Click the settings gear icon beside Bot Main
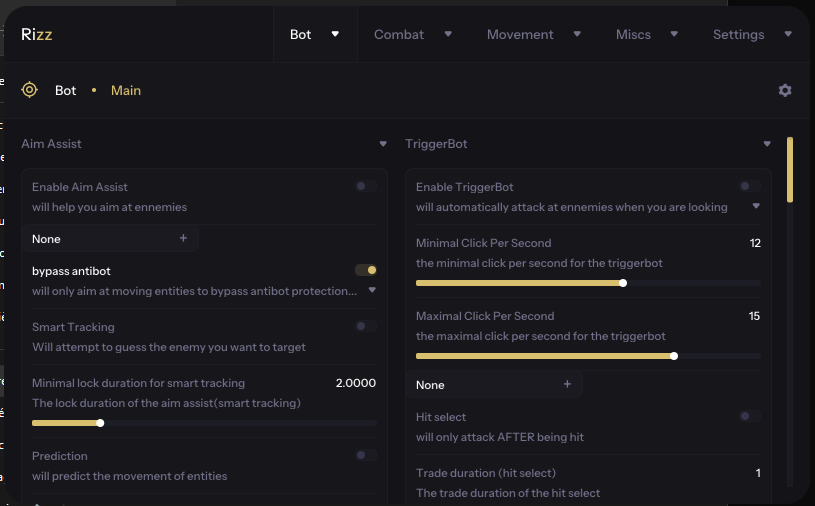This screenshot has height=506, width=815. [785, 90]
